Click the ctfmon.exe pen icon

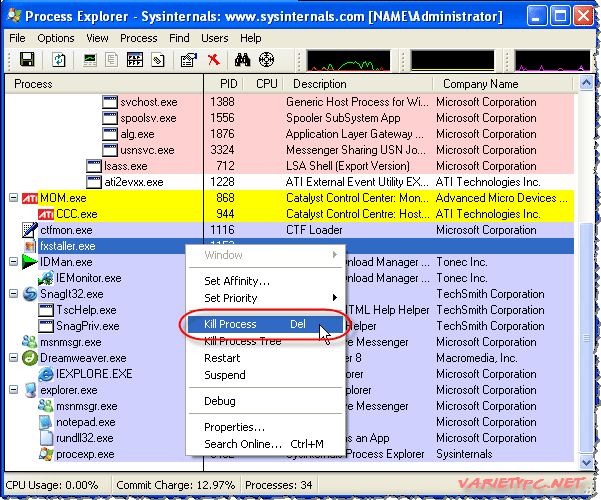click(x=30, y=230)
